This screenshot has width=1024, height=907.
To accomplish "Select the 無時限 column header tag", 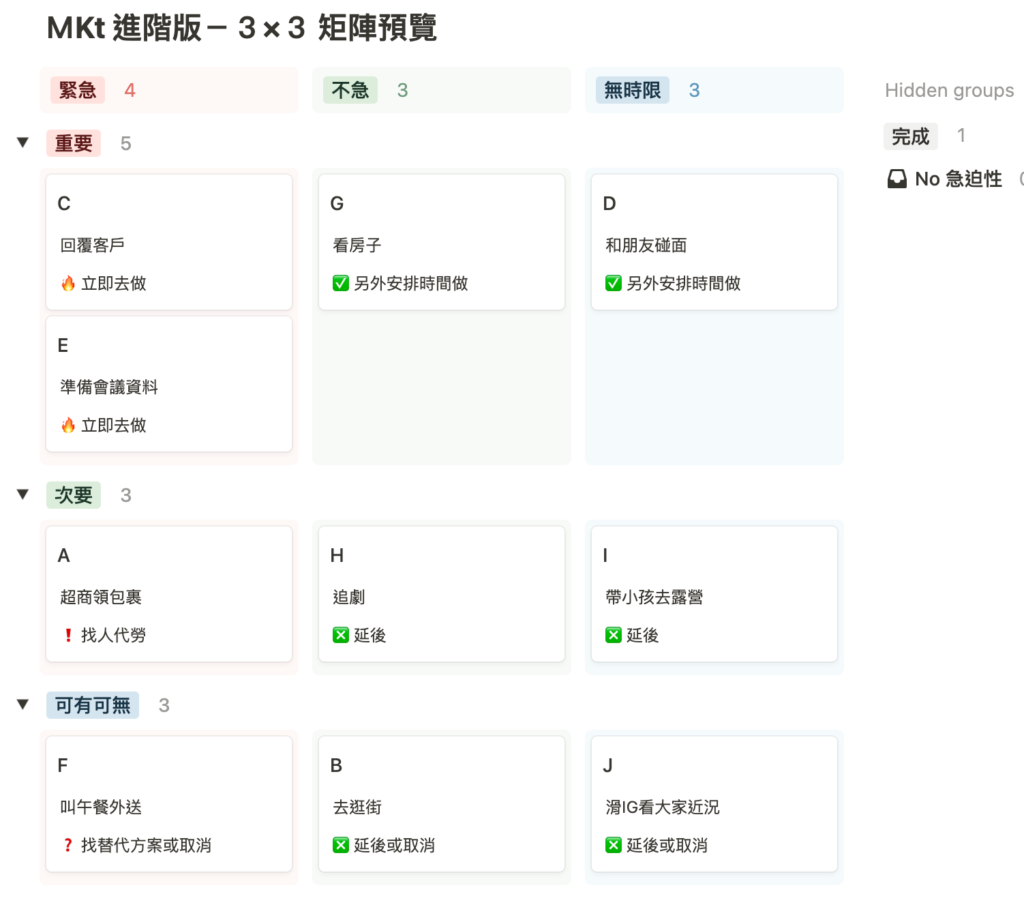I will pos(632,90).
